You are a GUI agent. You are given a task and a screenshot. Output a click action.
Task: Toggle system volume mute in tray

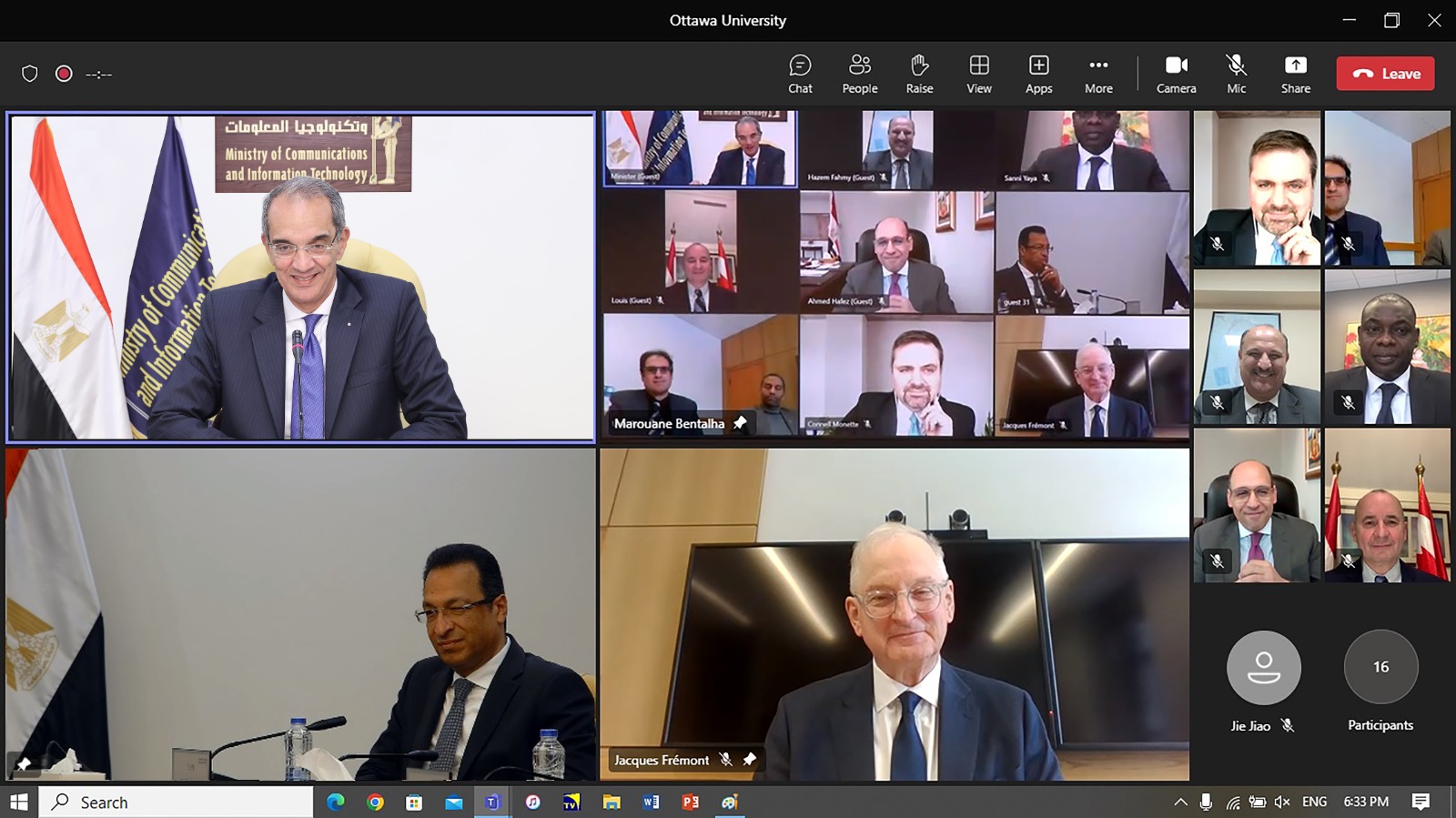[1282, 802]
